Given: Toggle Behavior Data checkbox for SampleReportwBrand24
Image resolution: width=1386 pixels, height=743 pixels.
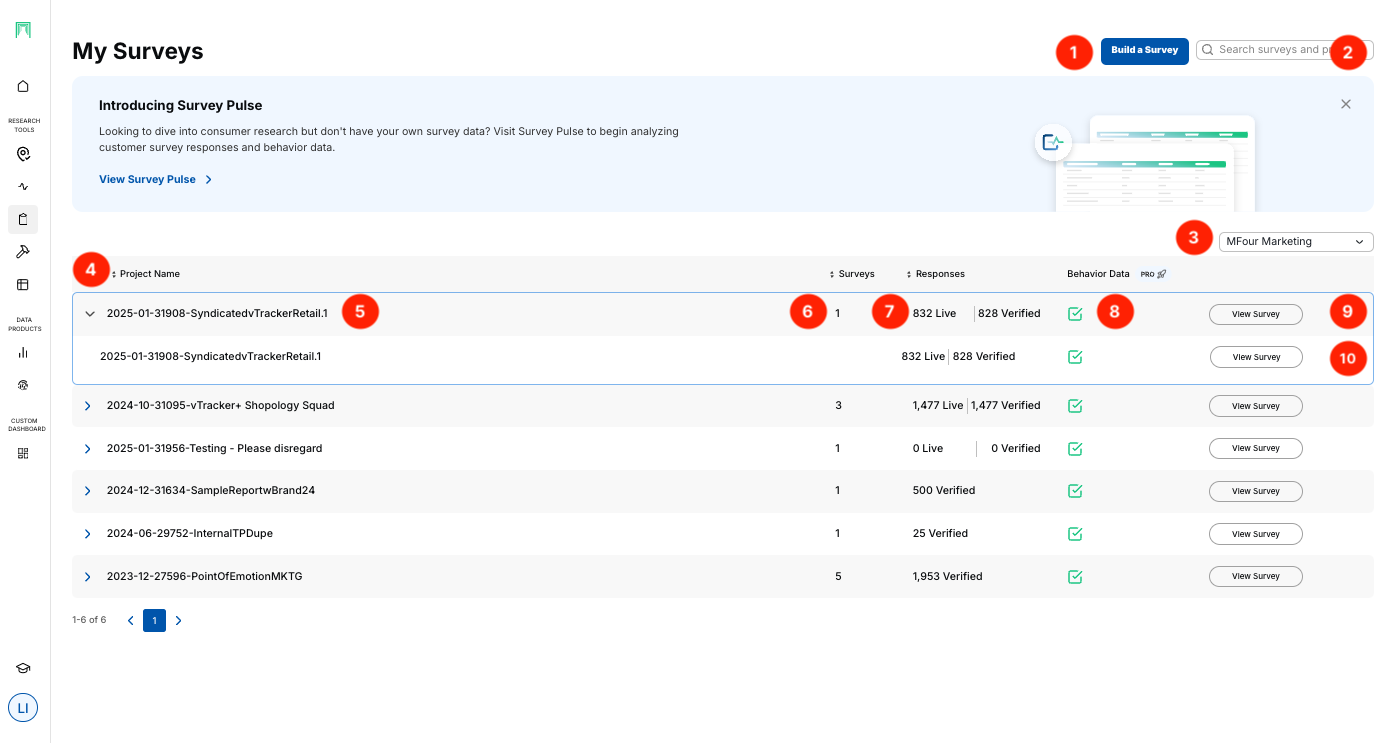Looking at the screenshot, I should (x=1075, y=491).
